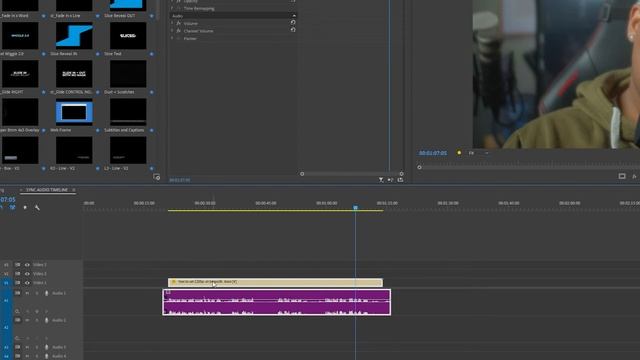Open the timeline wrench settings
The image size is (640, 360).
click(x=37, y=208)
